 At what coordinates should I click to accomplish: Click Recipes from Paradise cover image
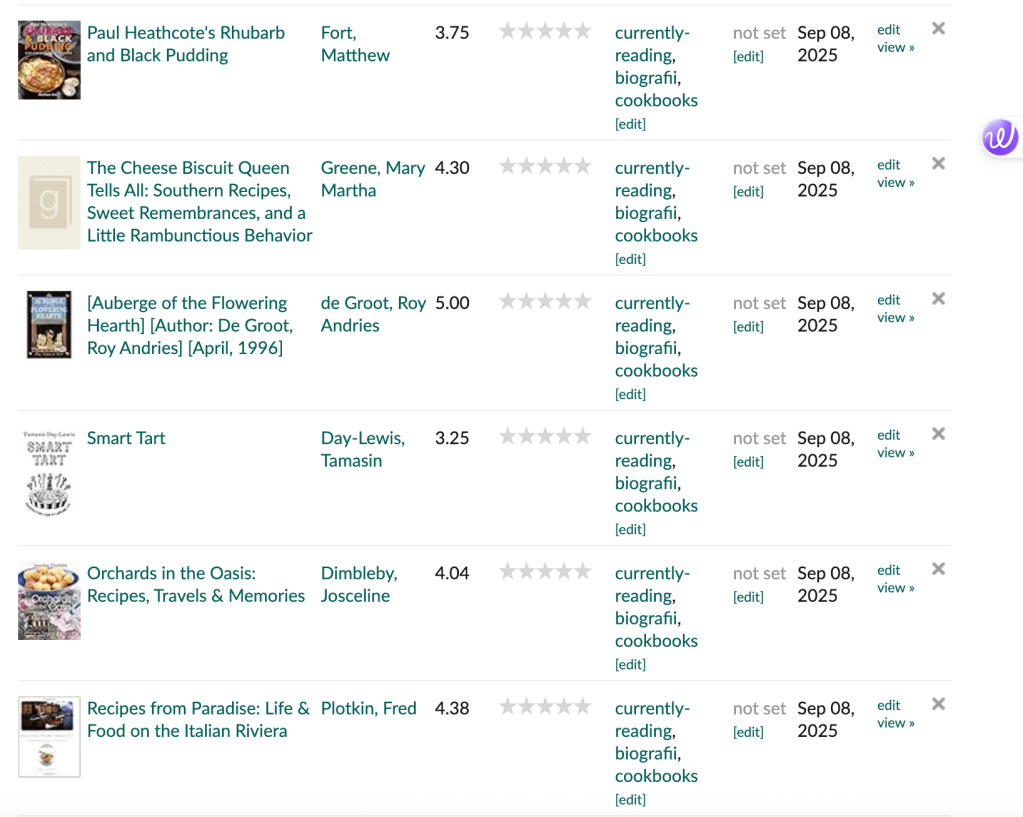[48, 737]
